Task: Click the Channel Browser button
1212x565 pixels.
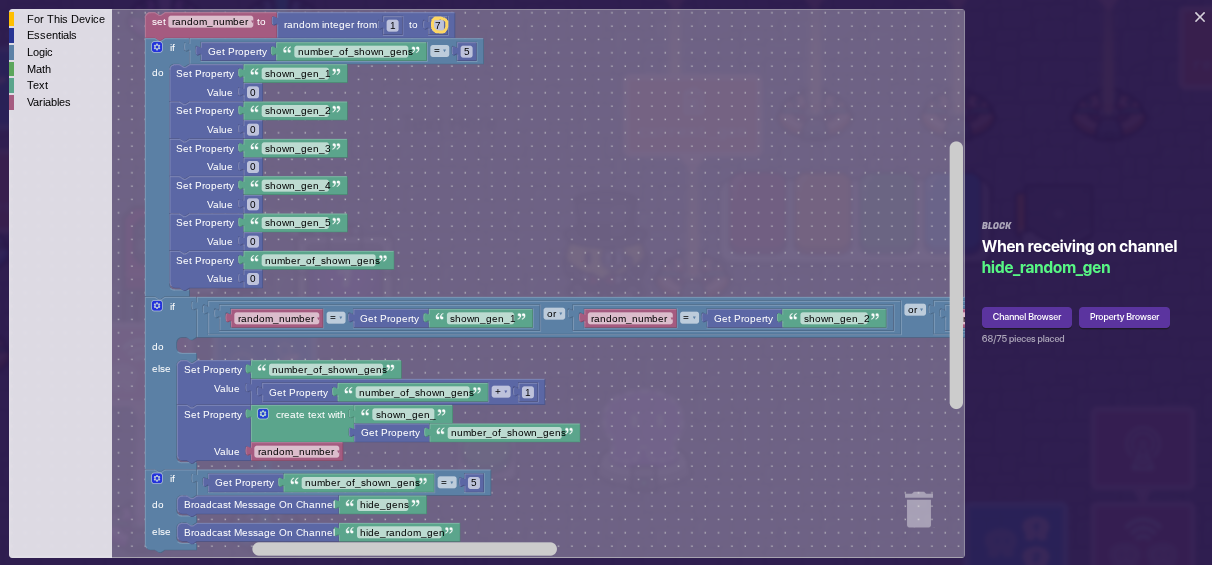Action: click(x=1026, y=317)
